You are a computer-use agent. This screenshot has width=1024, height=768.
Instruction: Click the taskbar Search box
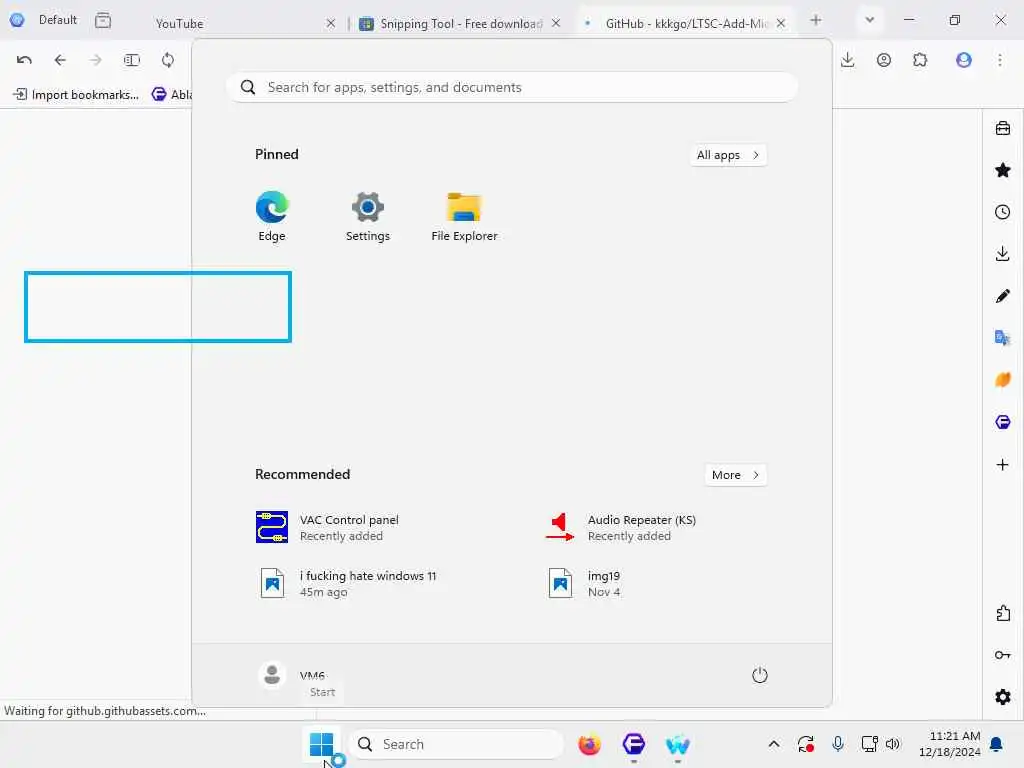tap(456, 744)
